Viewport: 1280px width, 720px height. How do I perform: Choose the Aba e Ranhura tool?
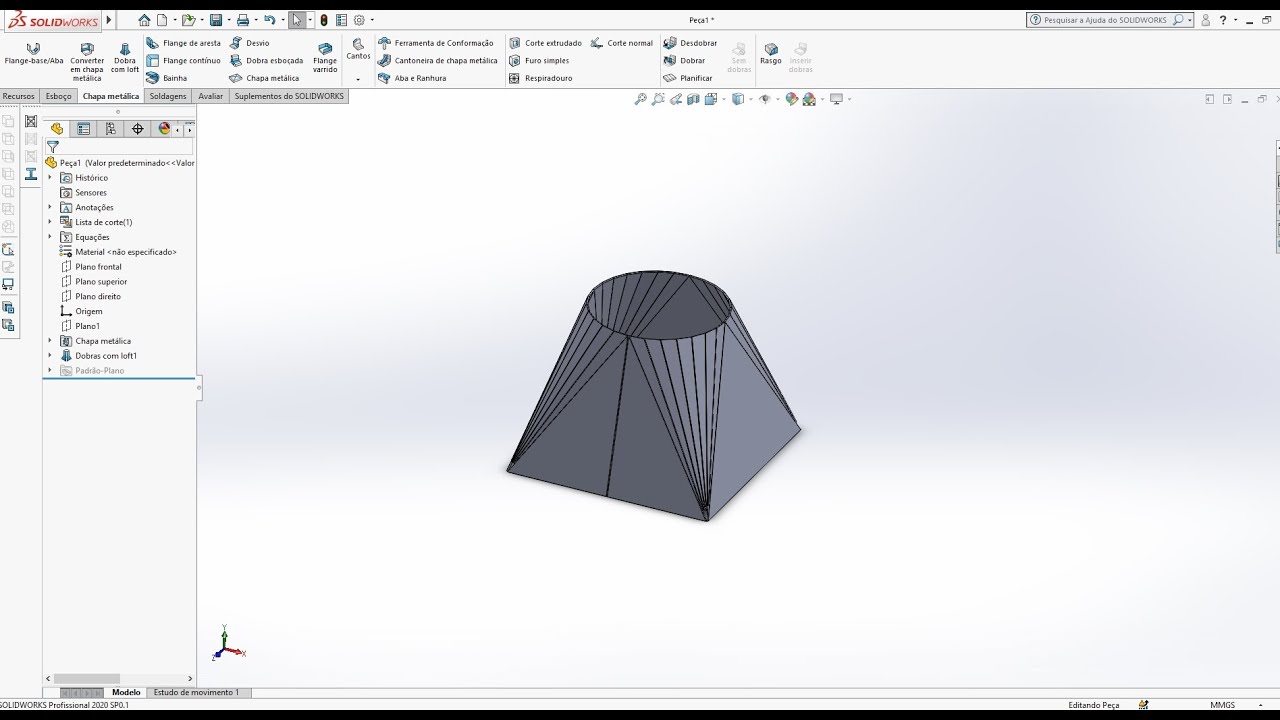(412, 78)
